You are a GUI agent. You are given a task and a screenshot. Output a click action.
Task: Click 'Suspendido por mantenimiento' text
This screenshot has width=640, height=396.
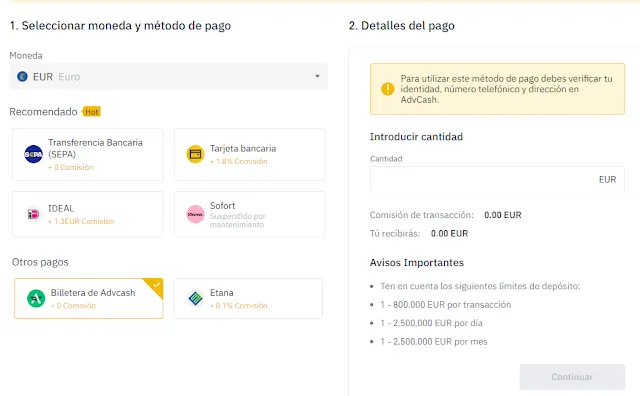(238, 220)
